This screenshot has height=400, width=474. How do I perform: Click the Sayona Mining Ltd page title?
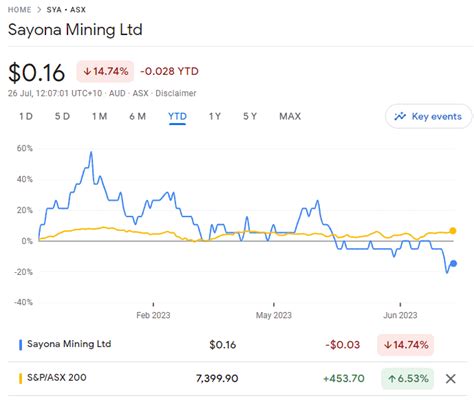coord(75,30)
